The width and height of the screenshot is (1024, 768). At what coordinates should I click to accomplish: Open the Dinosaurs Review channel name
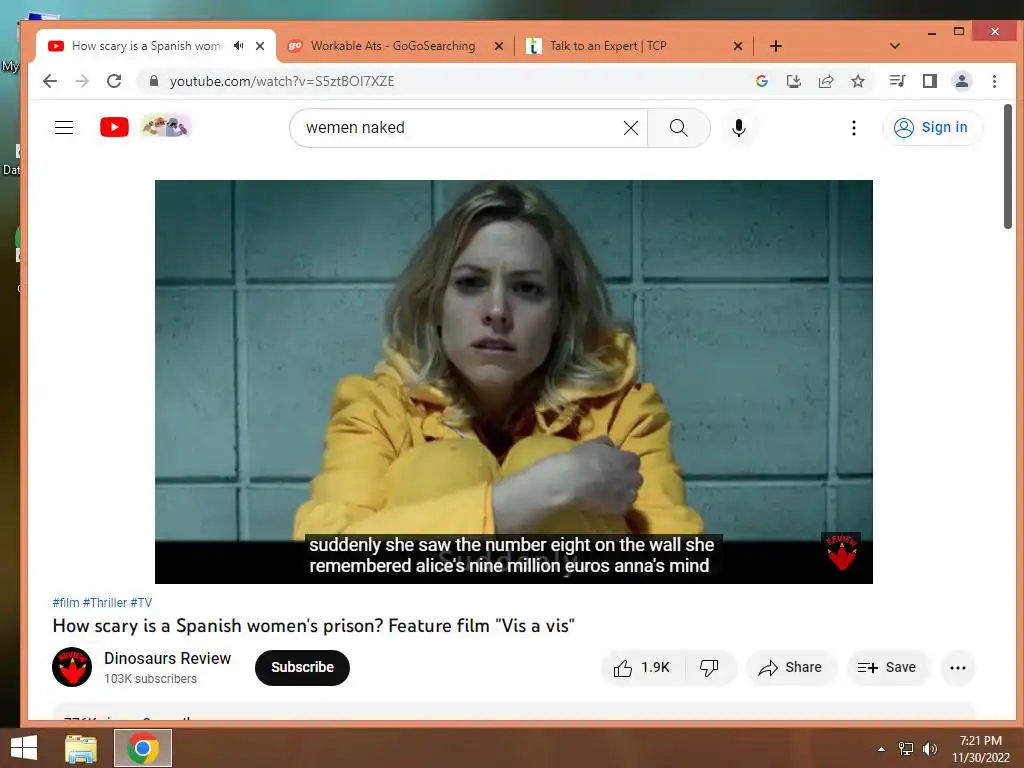pos(167,658)
